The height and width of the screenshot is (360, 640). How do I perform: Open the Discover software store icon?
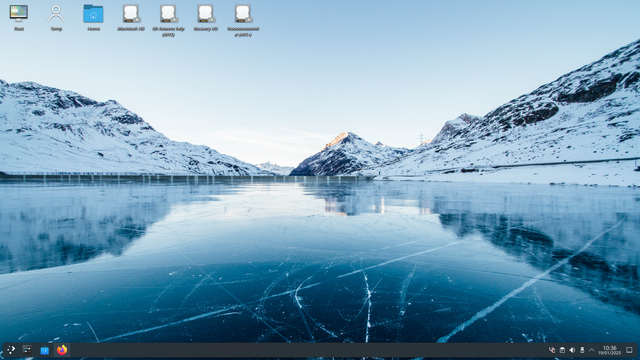pyautogui.click(x=44, y=350)
